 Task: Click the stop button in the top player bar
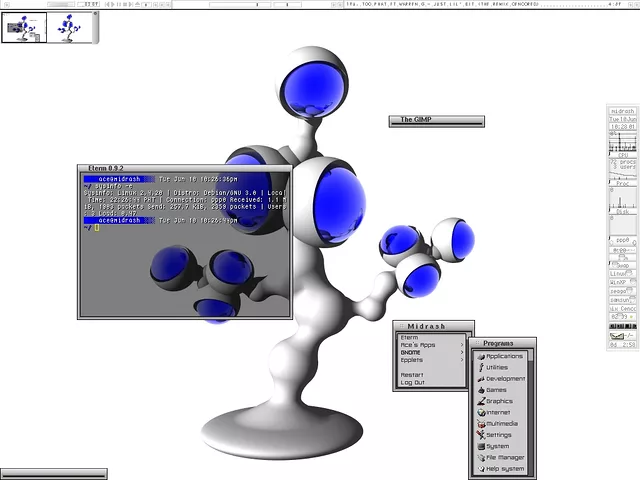125,4
